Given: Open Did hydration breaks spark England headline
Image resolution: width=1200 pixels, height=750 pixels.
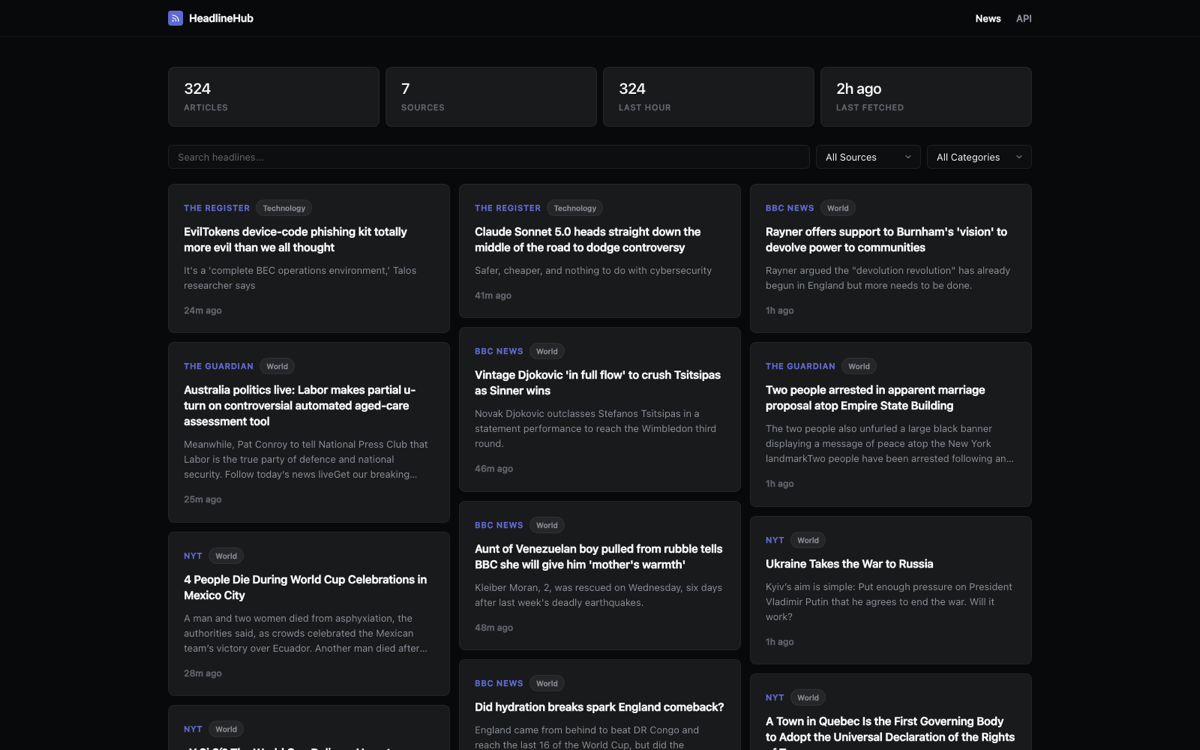Looking at the screenshot, I should pos(599,707).
